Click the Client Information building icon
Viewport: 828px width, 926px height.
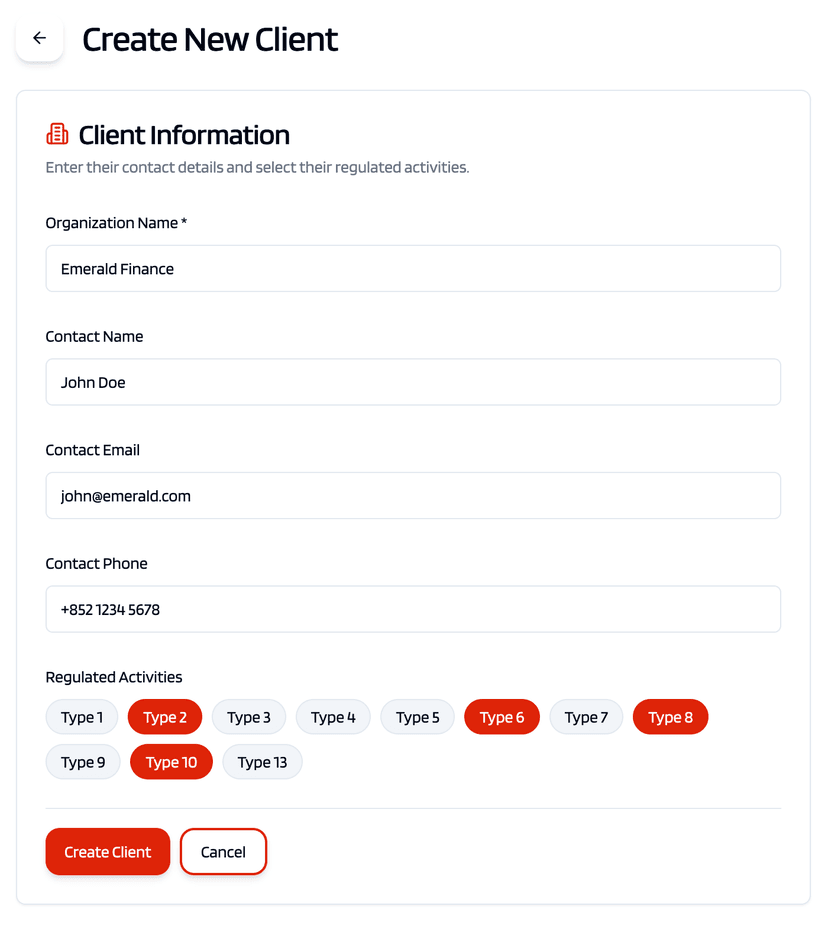[x=57, y=133]
